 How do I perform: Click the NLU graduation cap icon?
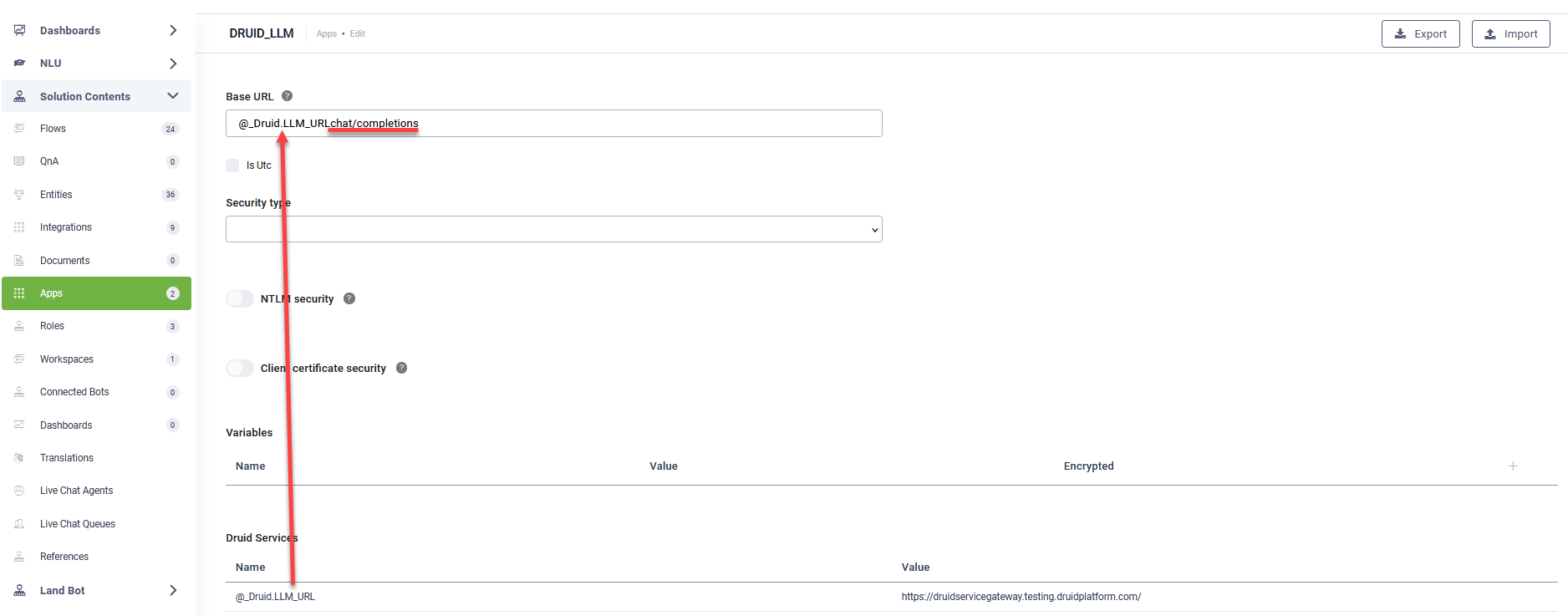coord(19,63)
